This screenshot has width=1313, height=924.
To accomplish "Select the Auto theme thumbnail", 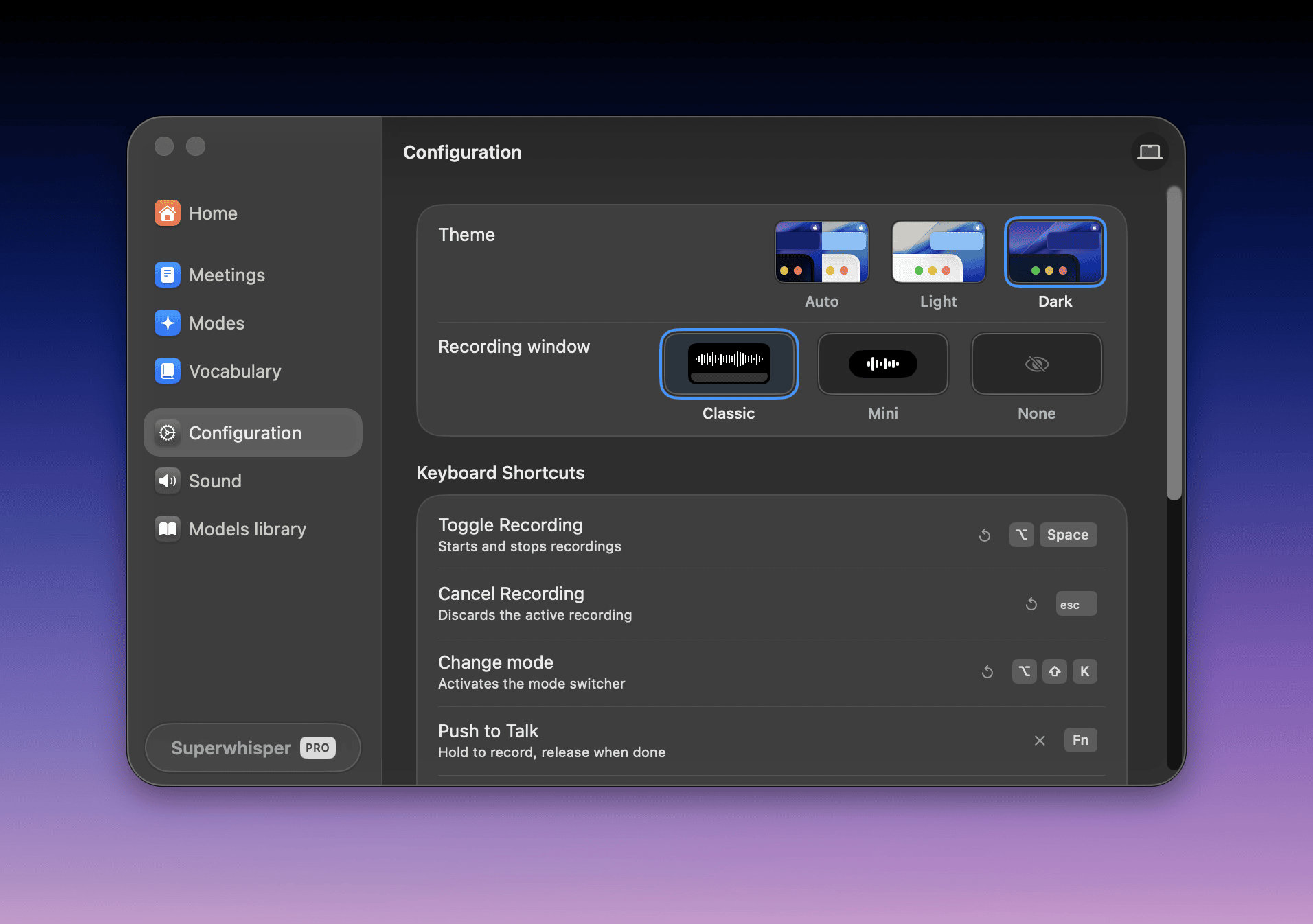I will 822,252.
